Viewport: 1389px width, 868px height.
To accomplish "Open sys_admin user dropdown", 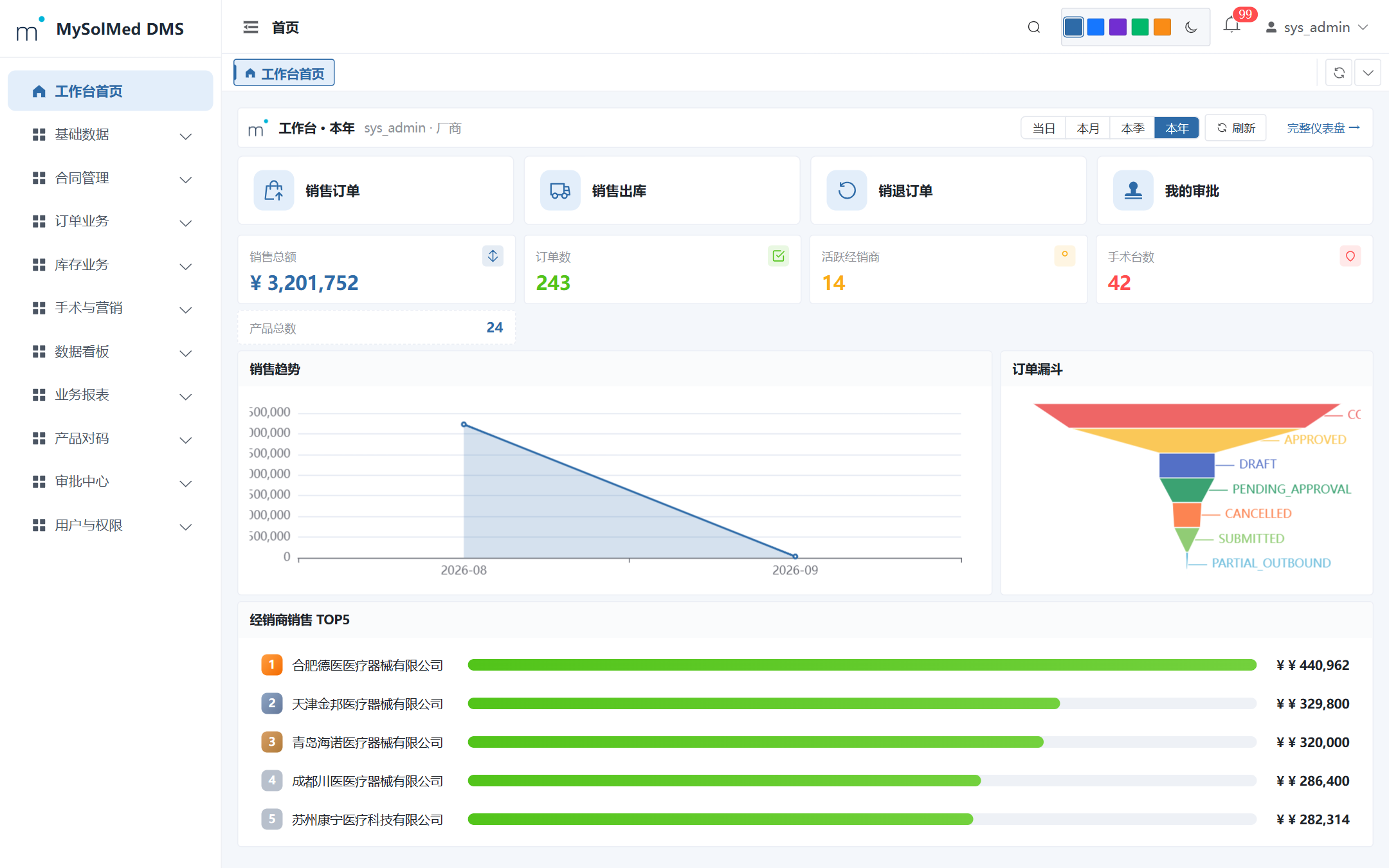I will pyautogui.click(x=1317, y=28).
